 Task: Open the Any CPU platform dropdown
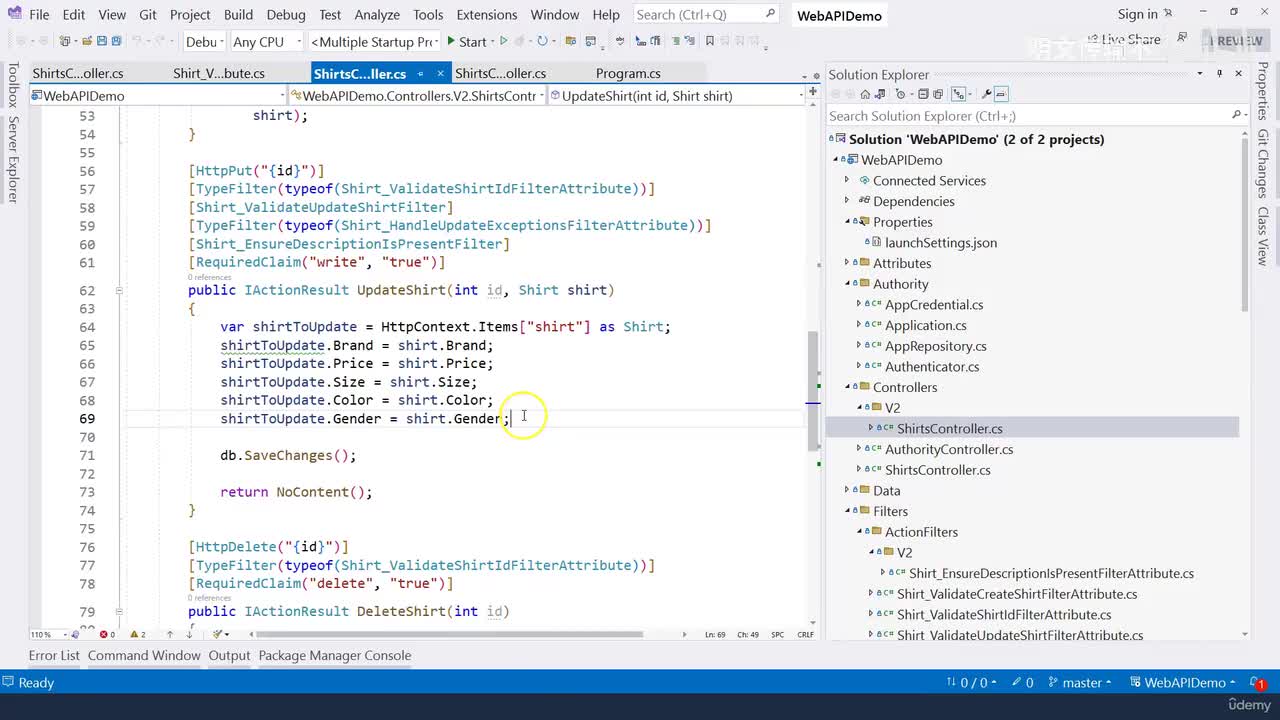click(x=266, y=42)
